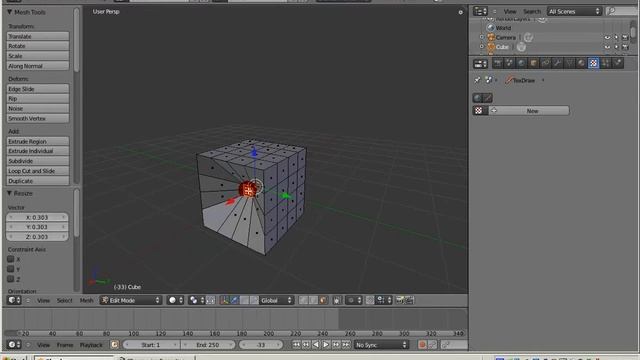Open the Object Data mesh tab
The height and width of the screenshot is (360, 640).
[569, 63]
